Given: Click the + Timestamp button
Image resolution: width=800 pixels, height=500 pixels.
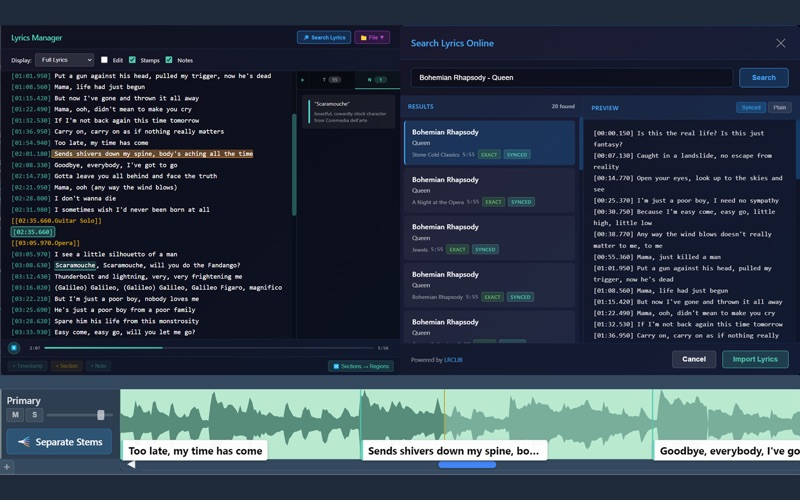Looking at the screenshot, I should pyautogui.click(x=28, y=366).
